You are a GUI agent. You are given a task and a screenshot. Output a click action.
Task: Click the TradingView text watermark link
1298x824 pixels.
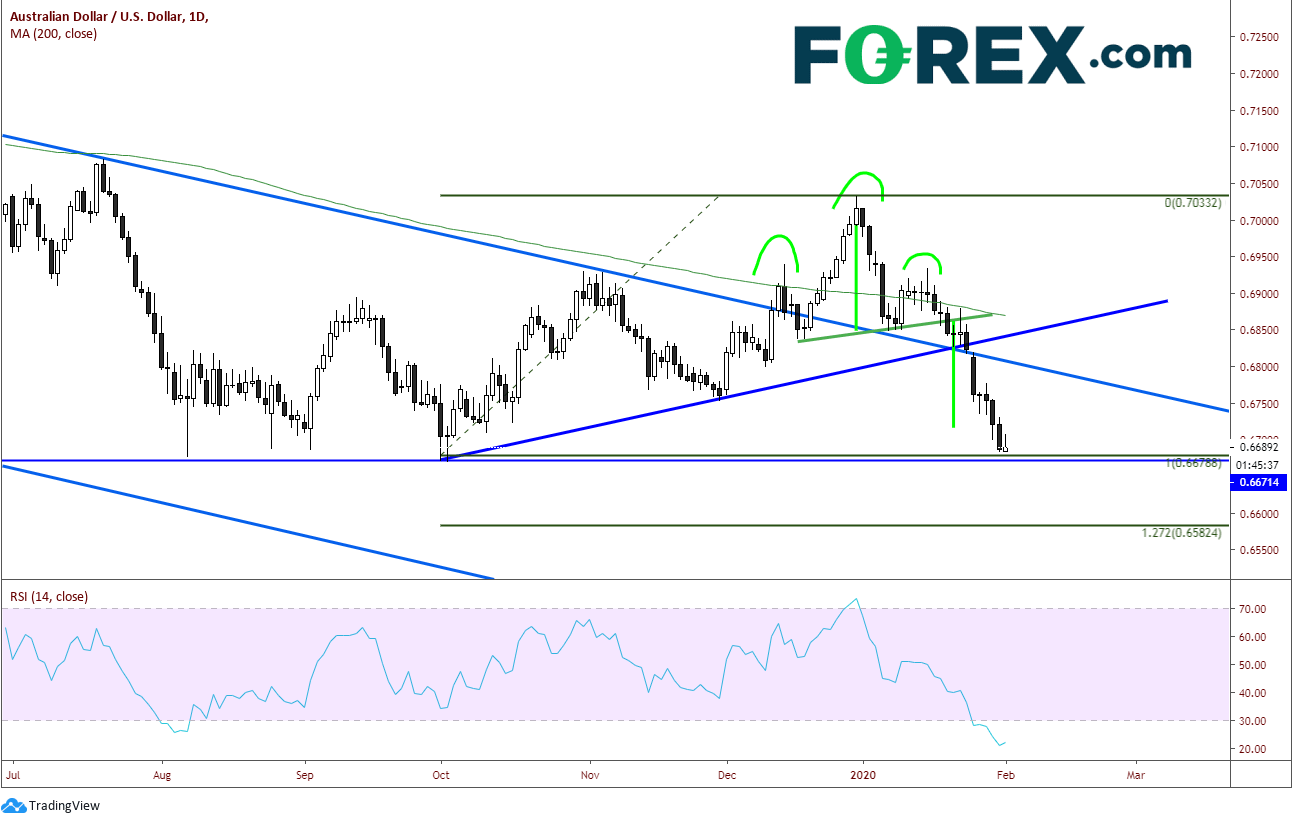click(x=64, y=806)
